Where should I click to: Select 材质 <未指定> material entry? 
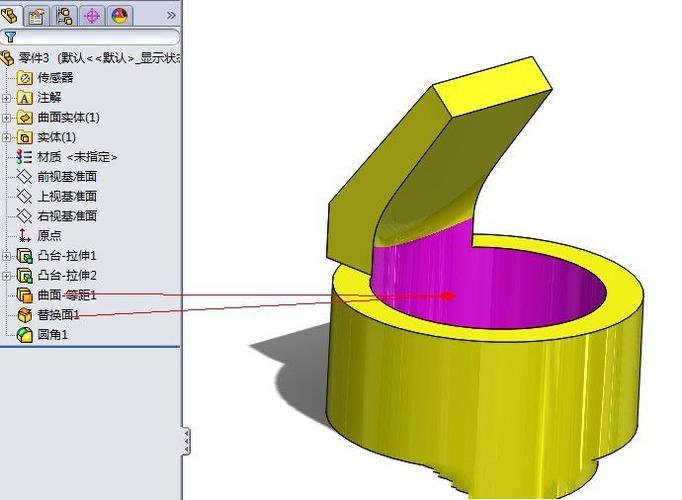coord(77,157)
